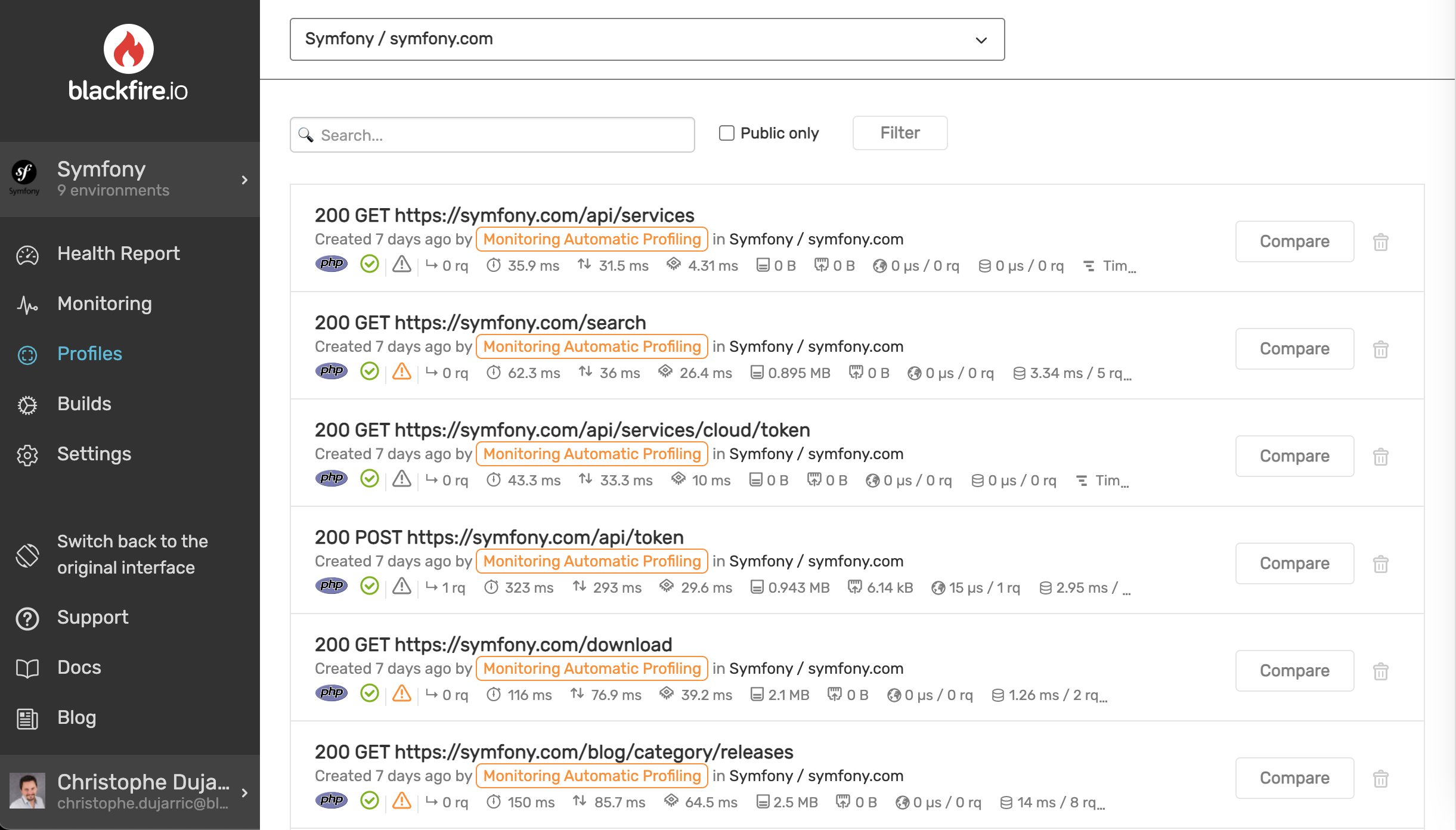Screen dimensions: 1456x830
Task: Click the Blog icon in sidebar
Action: [27, 718]
